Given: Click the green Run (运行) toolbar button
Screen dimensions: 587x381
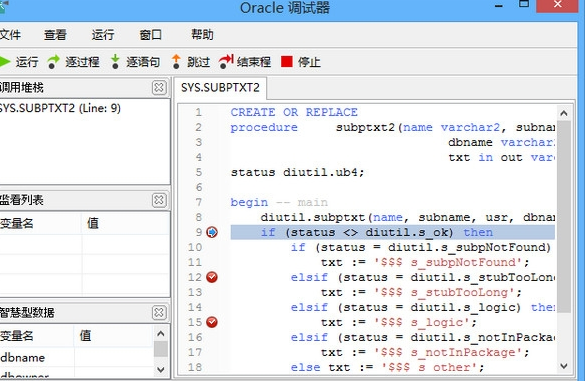Looking at the screenshot, I should (19, 62).
